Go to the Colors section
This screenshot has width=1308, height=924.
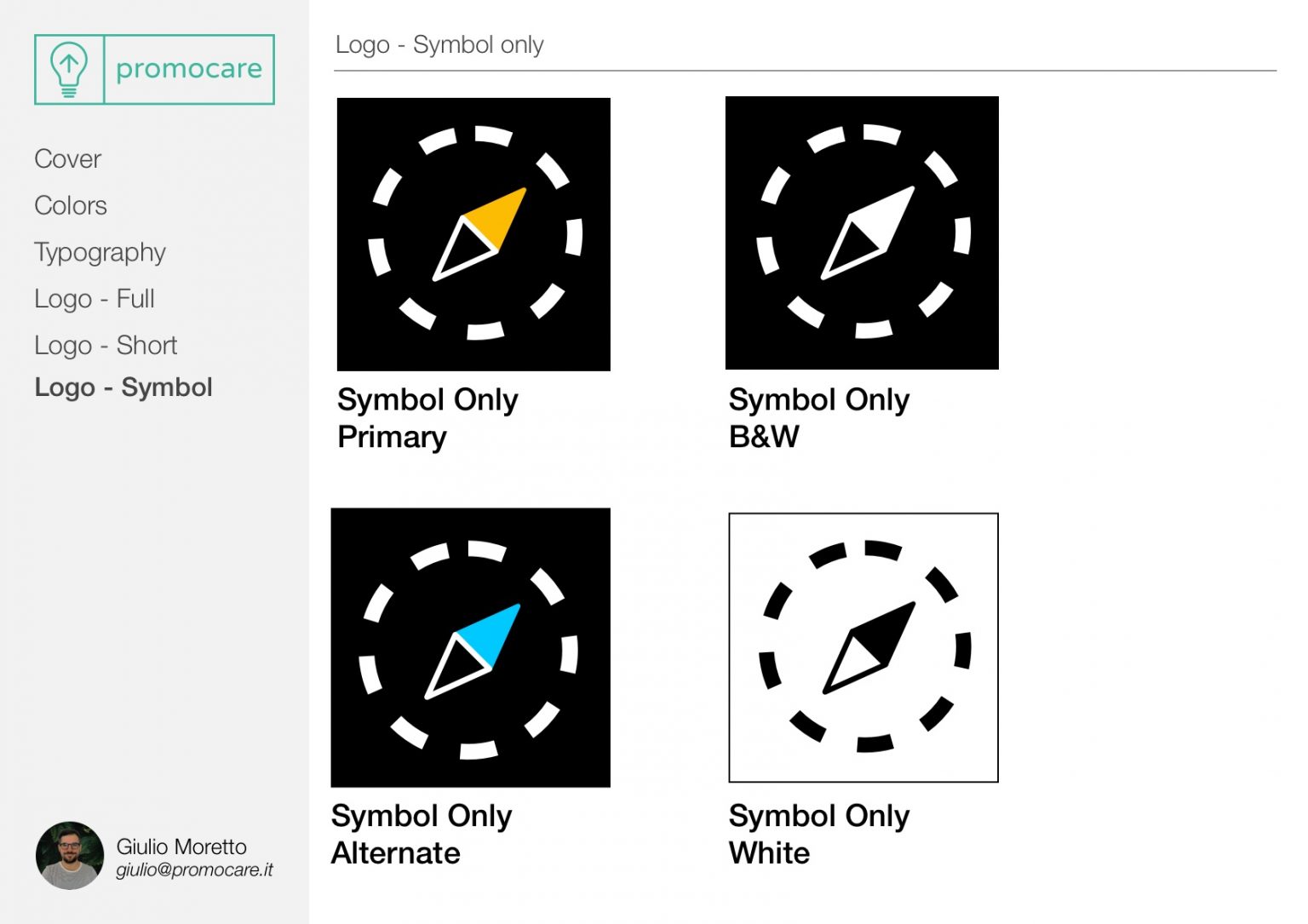tap(71, 205)
